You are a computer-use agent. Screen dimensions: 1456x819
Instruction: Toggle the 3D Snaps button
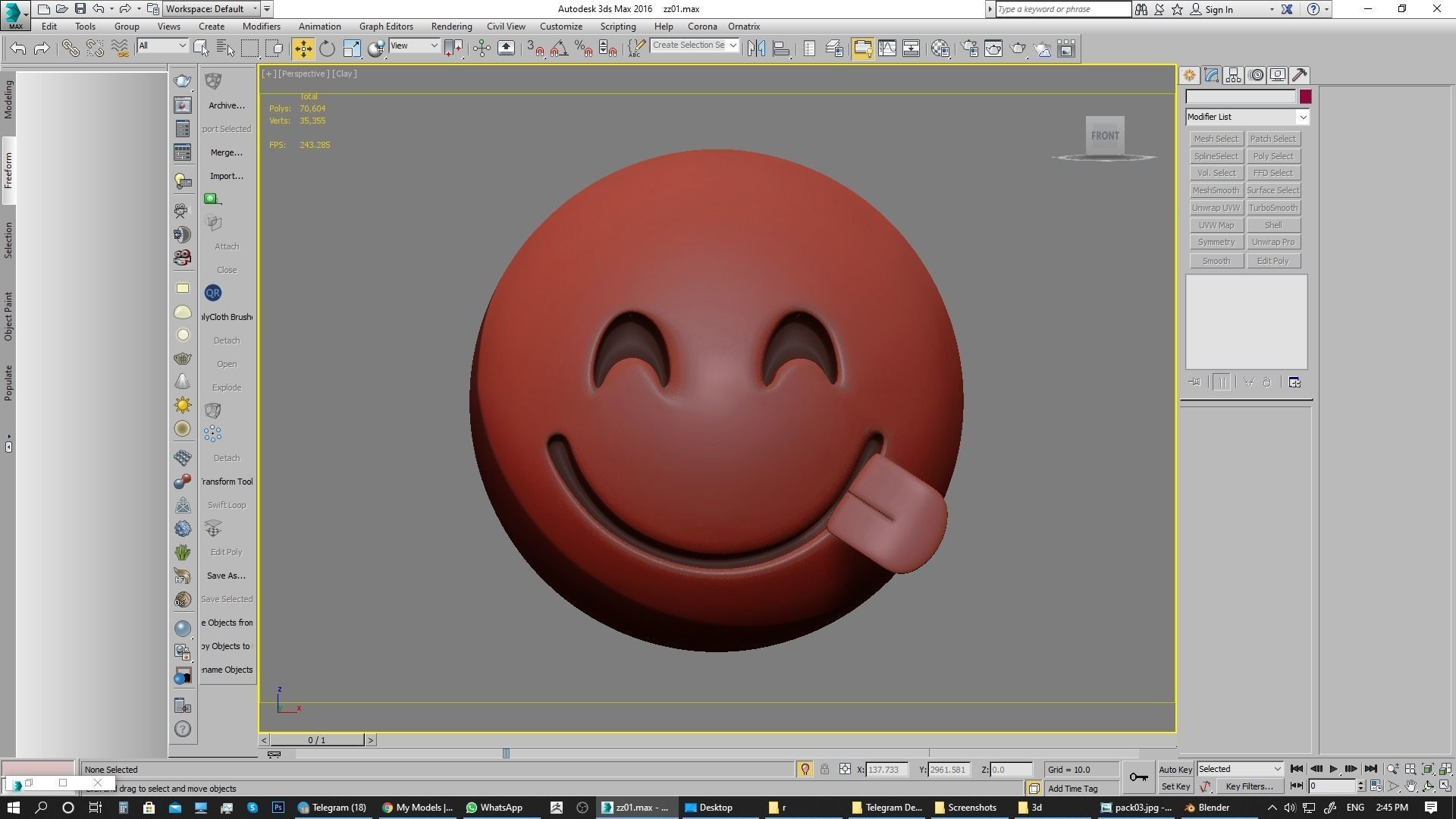click(x=535, y=49)
